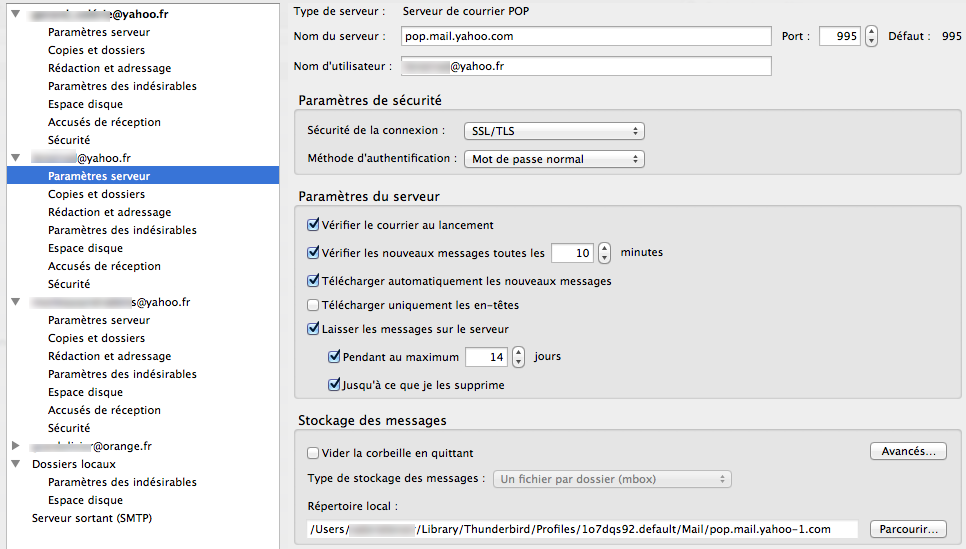
Task: Uncheck Laisser les messages sur le serveur
Action: (313, 329)
